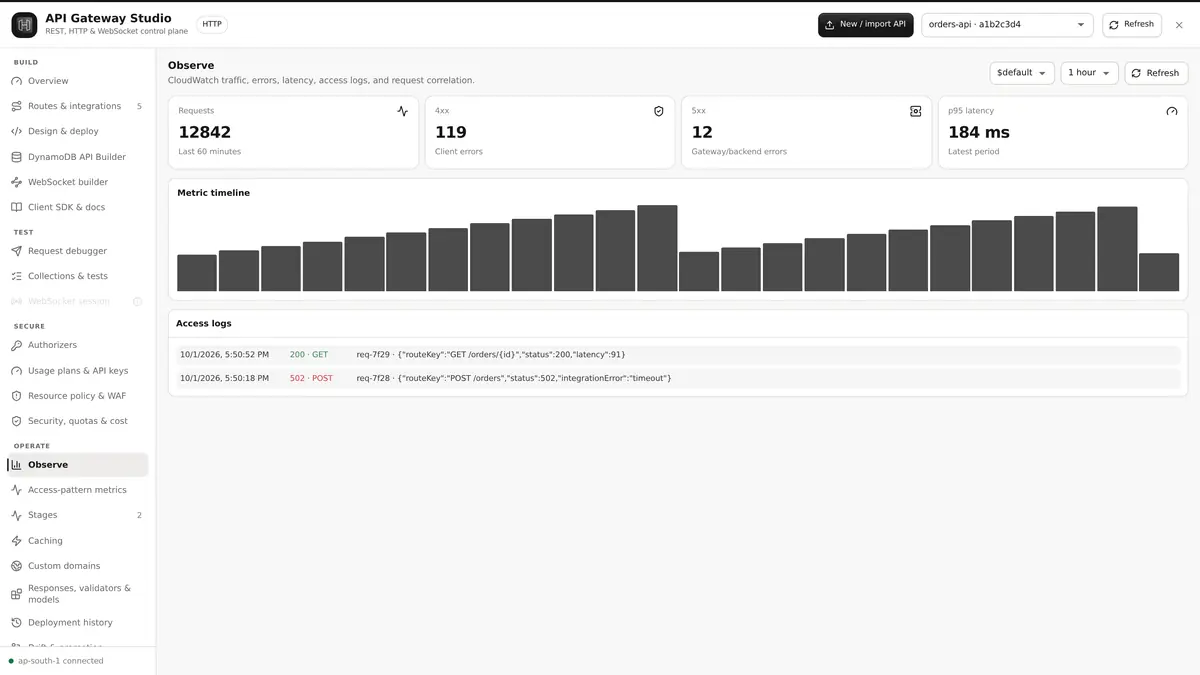1200x675 pixels.
Task: Click the gauge icon on p95 latency card
Action: click(1172, 111)
